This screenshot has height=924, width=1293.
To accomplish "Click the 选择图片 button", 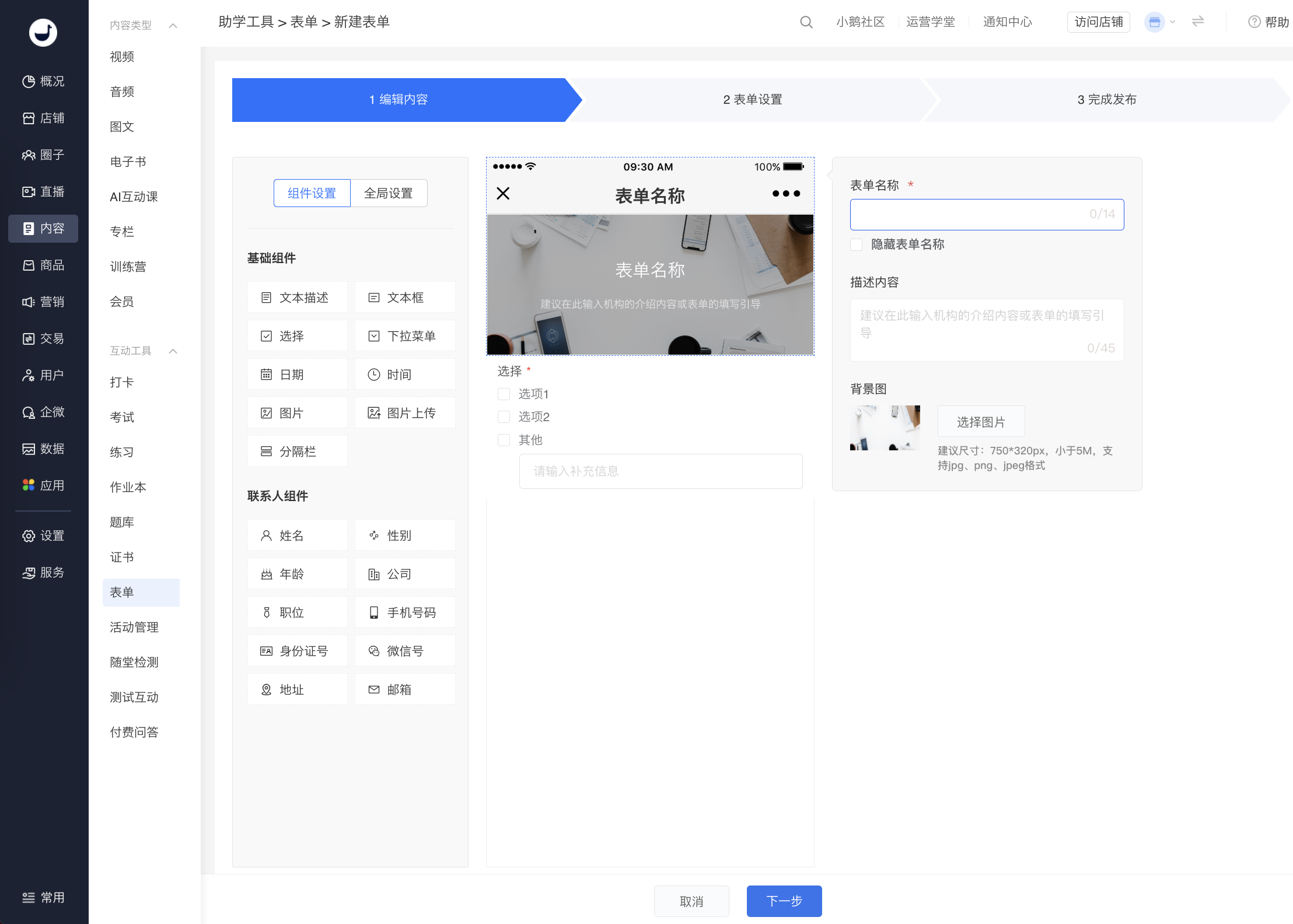I will pos(981,422).
